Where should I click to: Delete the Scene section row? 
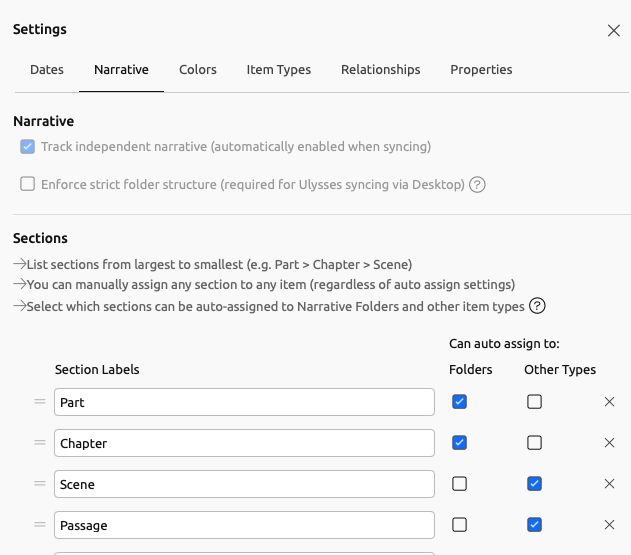(x=609, y=484)
